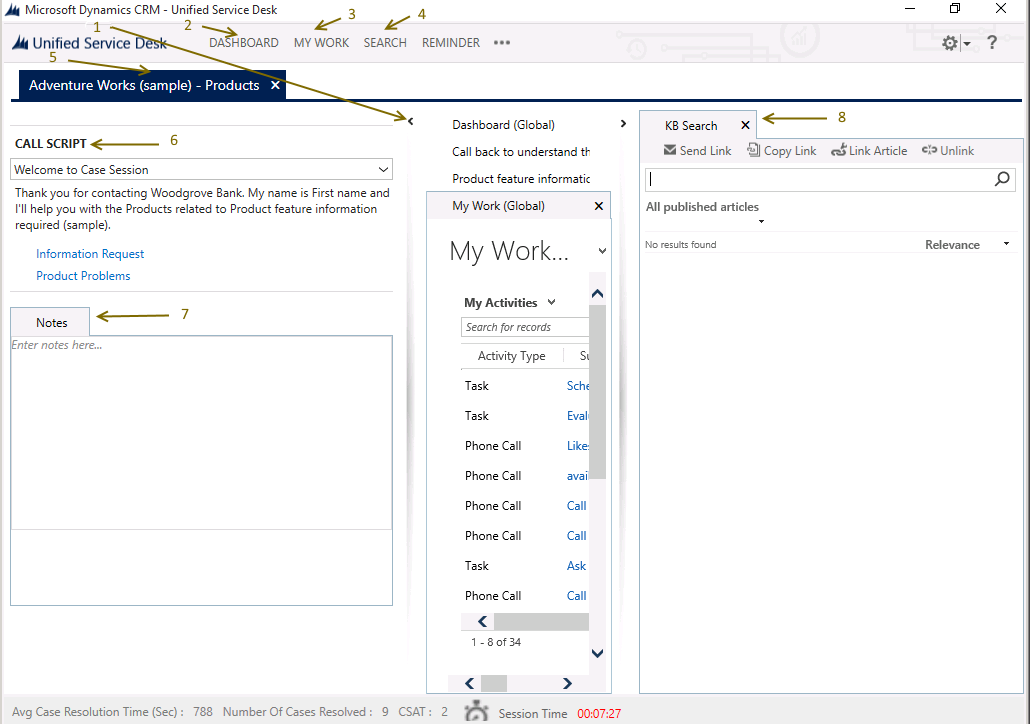Open the Relevance sort dropdown
Image resolution: width=1030 pixels, height=724 pixels.
click(1005, 243)
